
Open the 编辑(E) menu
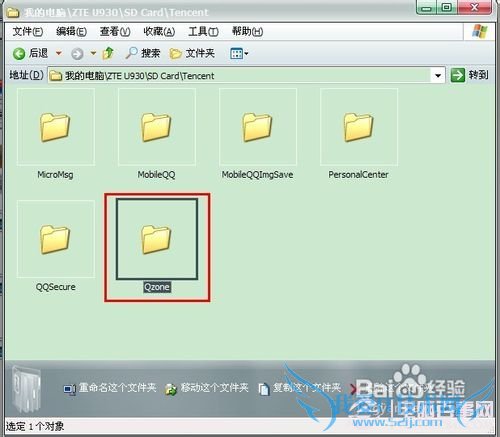pos(71,32)
